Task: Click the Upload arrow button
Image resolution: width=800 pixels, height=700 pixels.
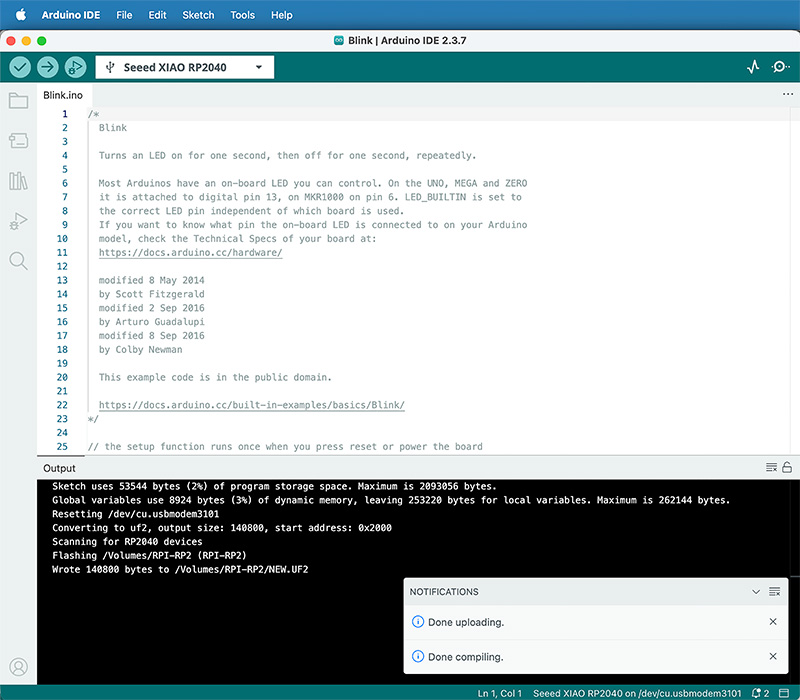Action: click(48, 67)
